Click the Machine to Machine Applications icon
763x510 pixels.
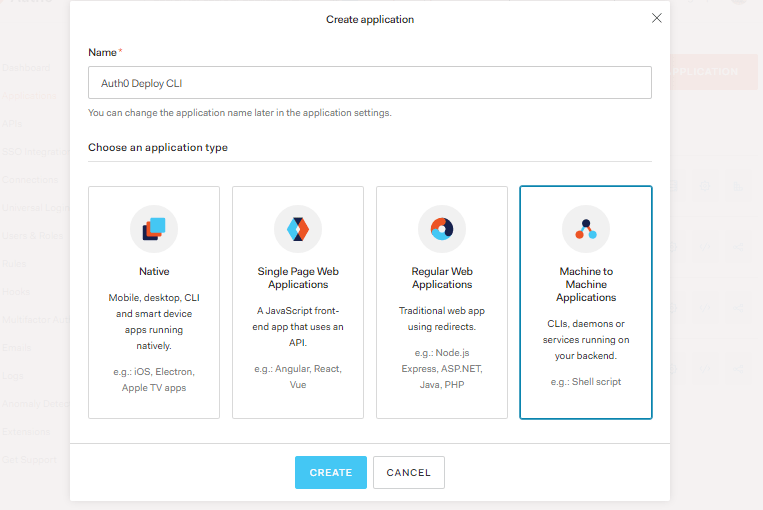point(586,229)
